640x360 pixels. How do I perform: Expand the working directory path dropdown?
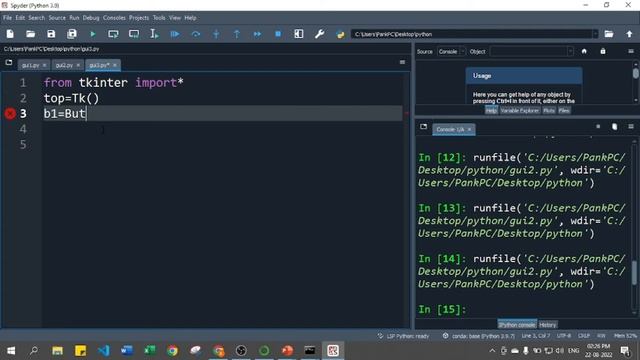tap(595, 34)
